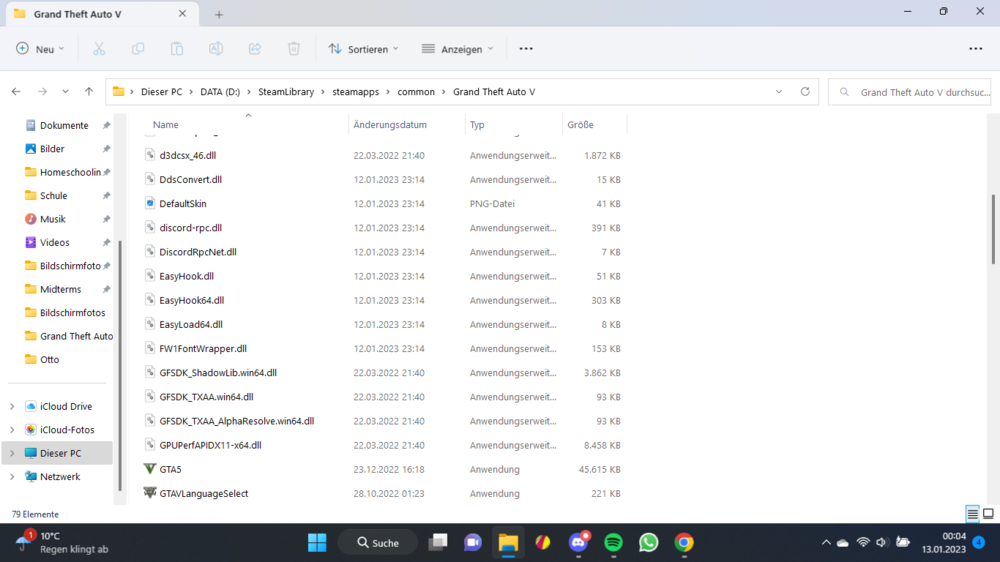Go forward with the forward arrow
This screenshot has width=1000, height=562.
click(42, 92)
